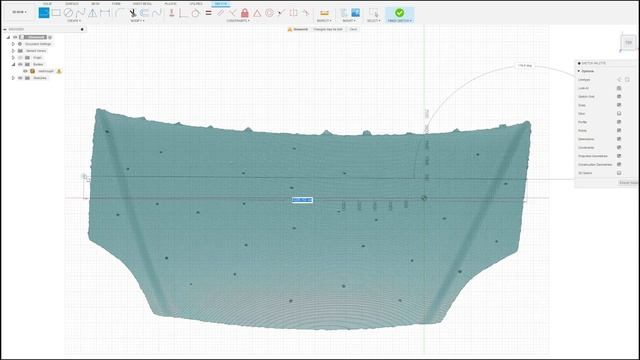The width and height of the screenshot is (640, 360).
Task: Toggle the Sketch Grid checkbox
Action: coord(619,97)
